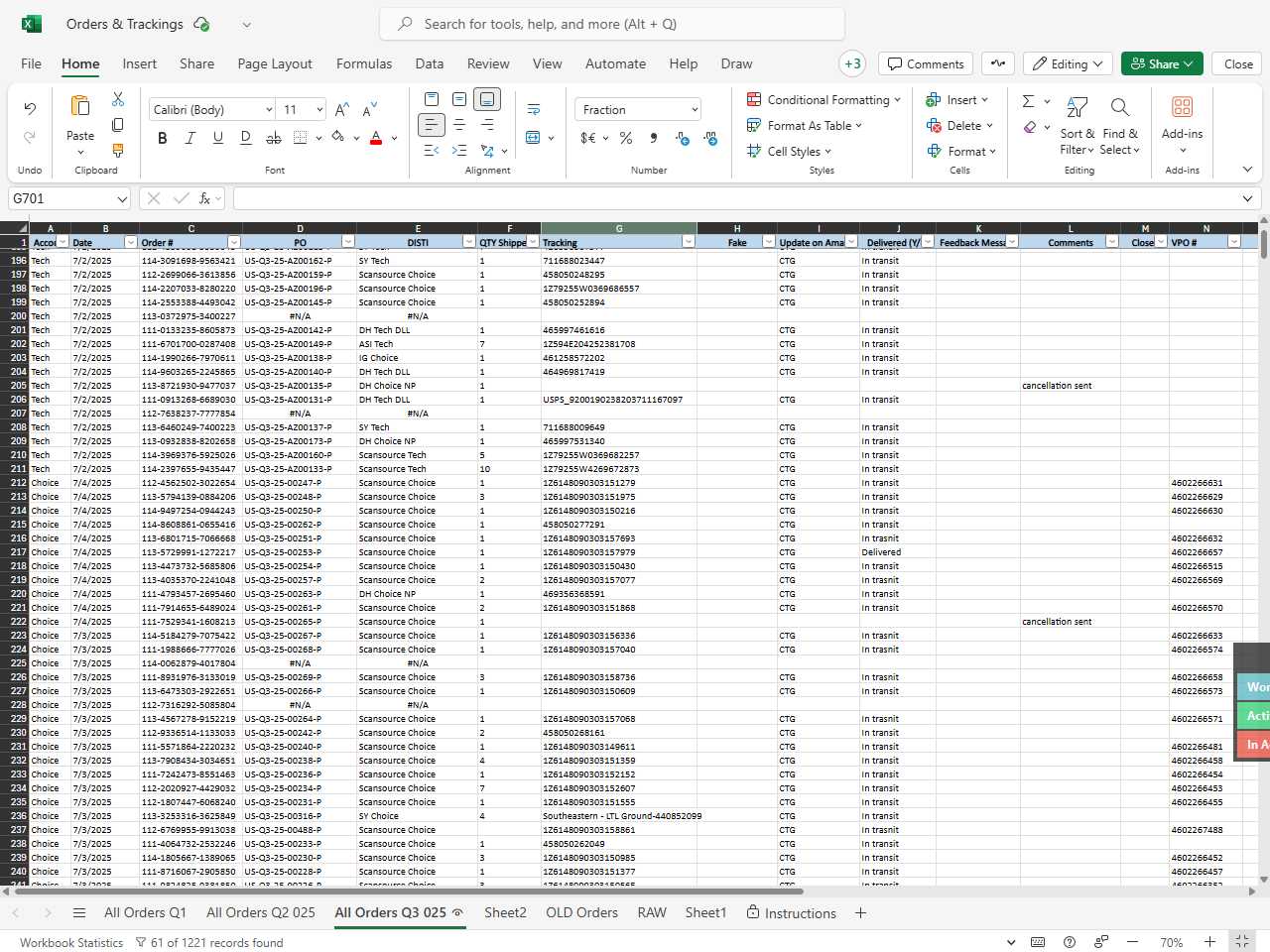
Task: Click the Paste clipboard icon
Action: [80, 106]
